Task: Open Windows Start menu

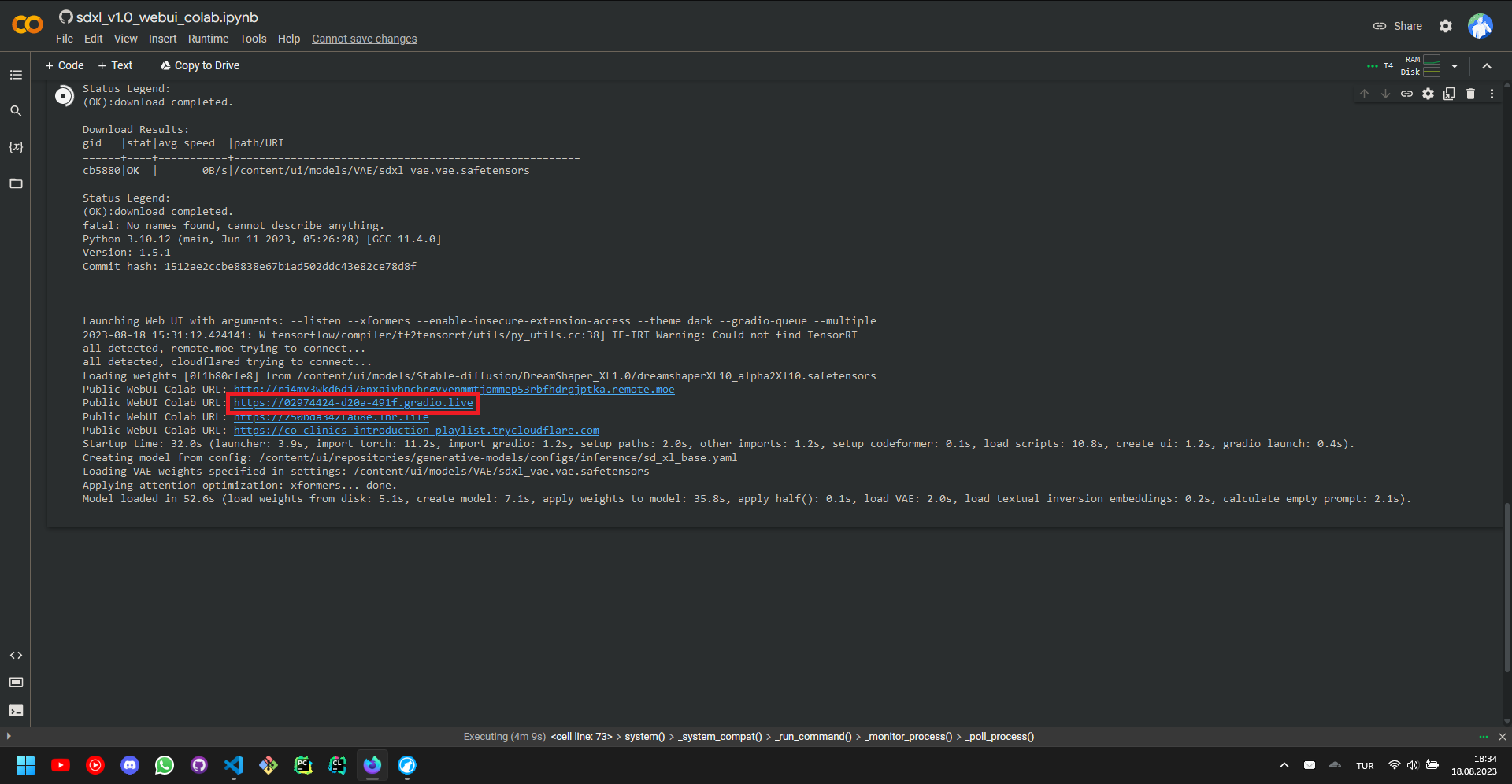Action: (x=25, y=765)
